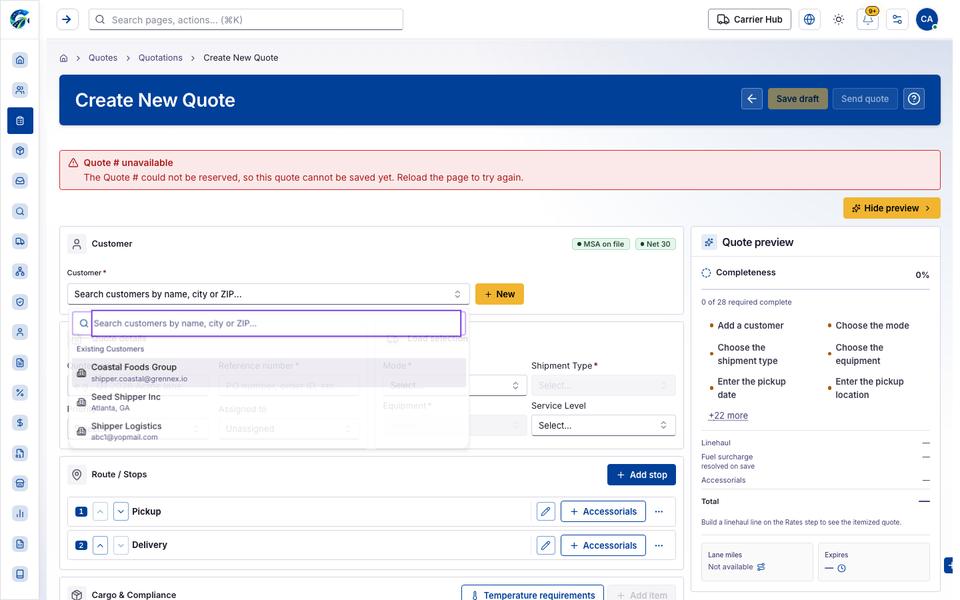Open the Home icon in the sidebar
This screenshot has height=600, width=960.
[x=20, y=60]
